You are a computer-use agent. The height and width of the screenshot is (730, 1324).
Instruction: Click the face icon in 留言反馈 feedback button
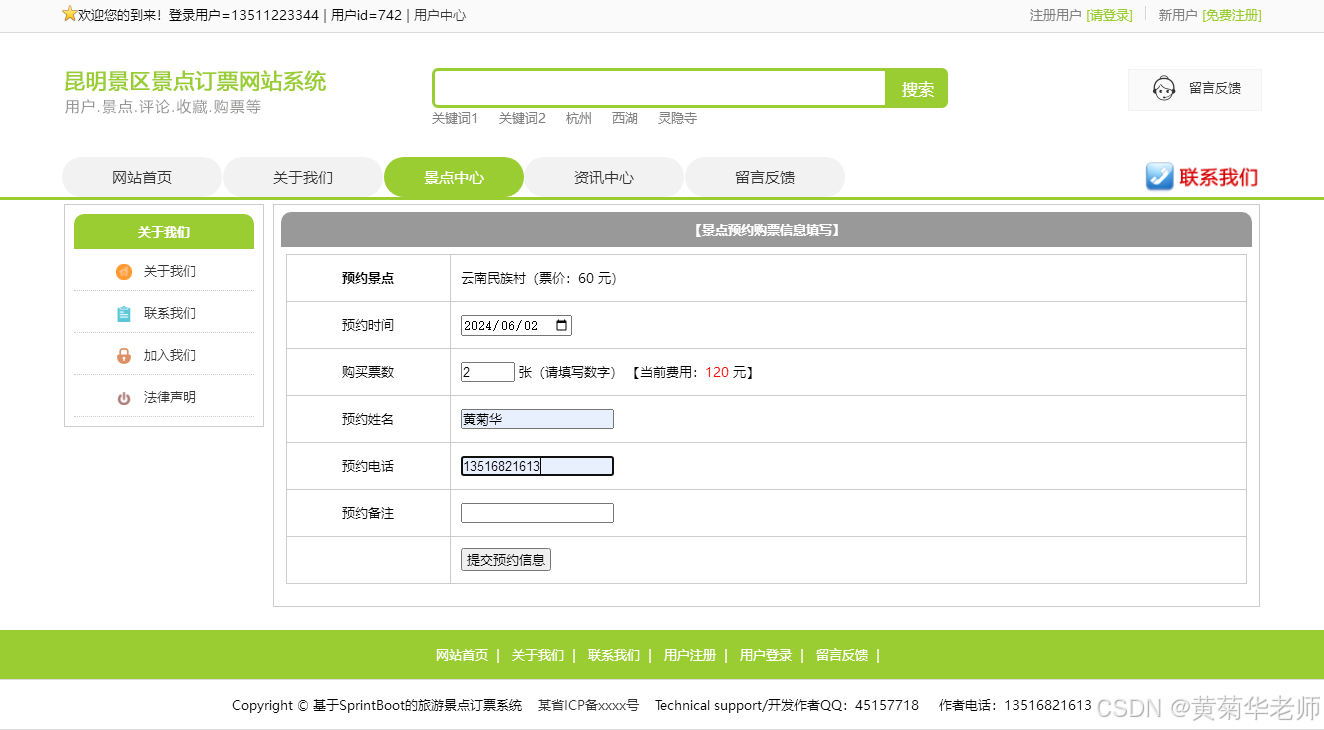pyautogui.click(x=1163, y=88)
